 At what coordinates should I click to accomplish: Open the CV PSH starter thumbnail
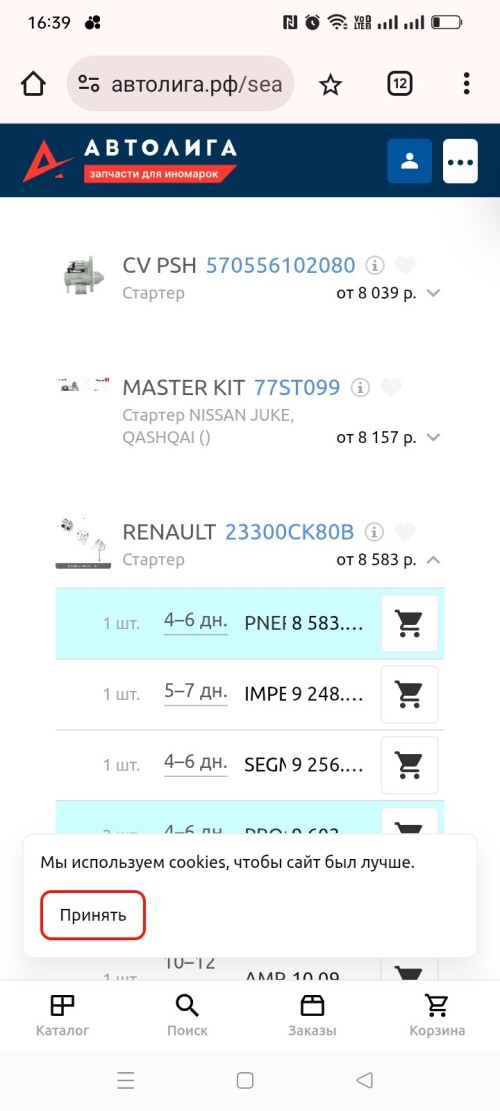(x=84, y=275)
